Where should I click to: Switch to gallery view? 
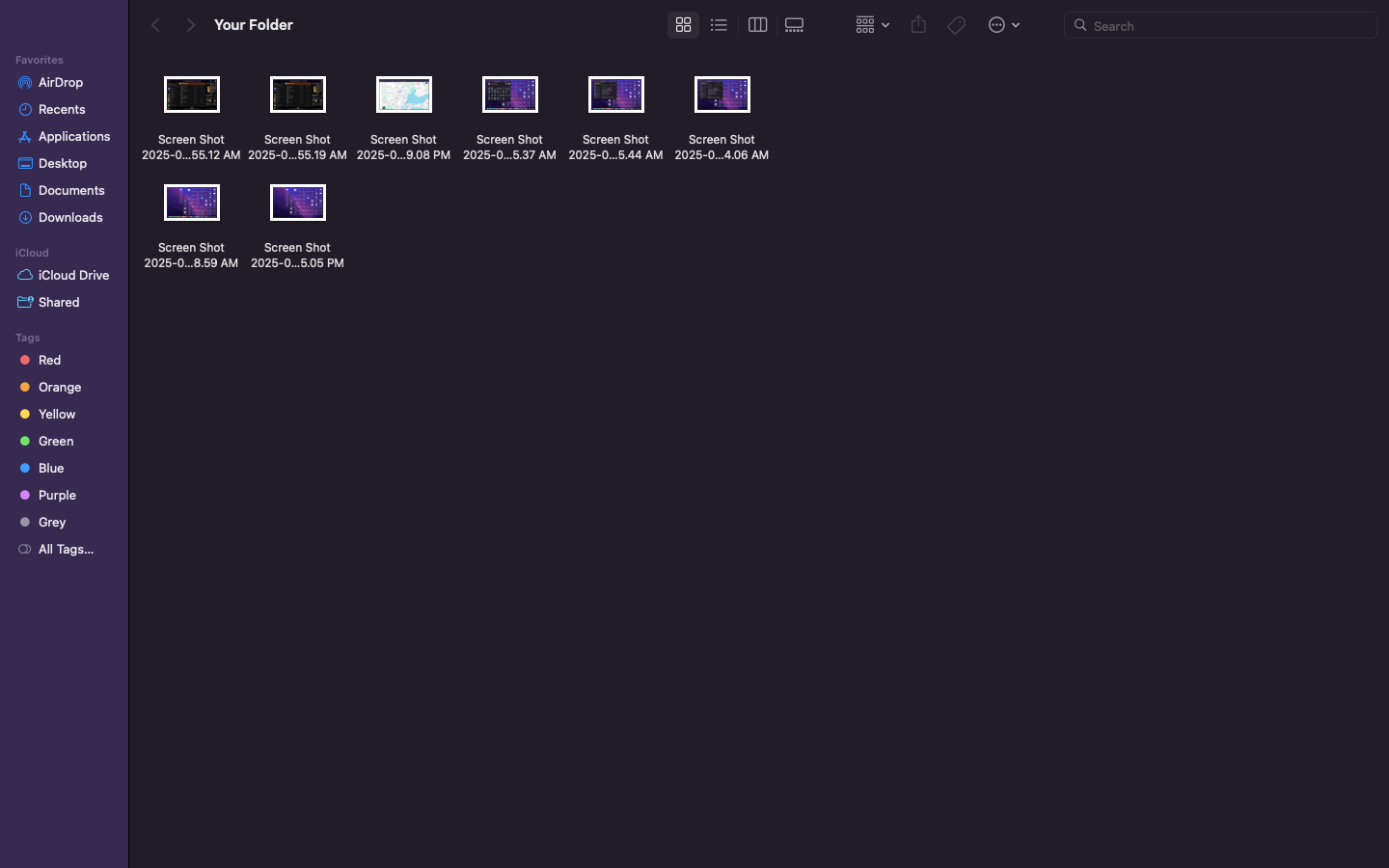[x=794, y=25]
